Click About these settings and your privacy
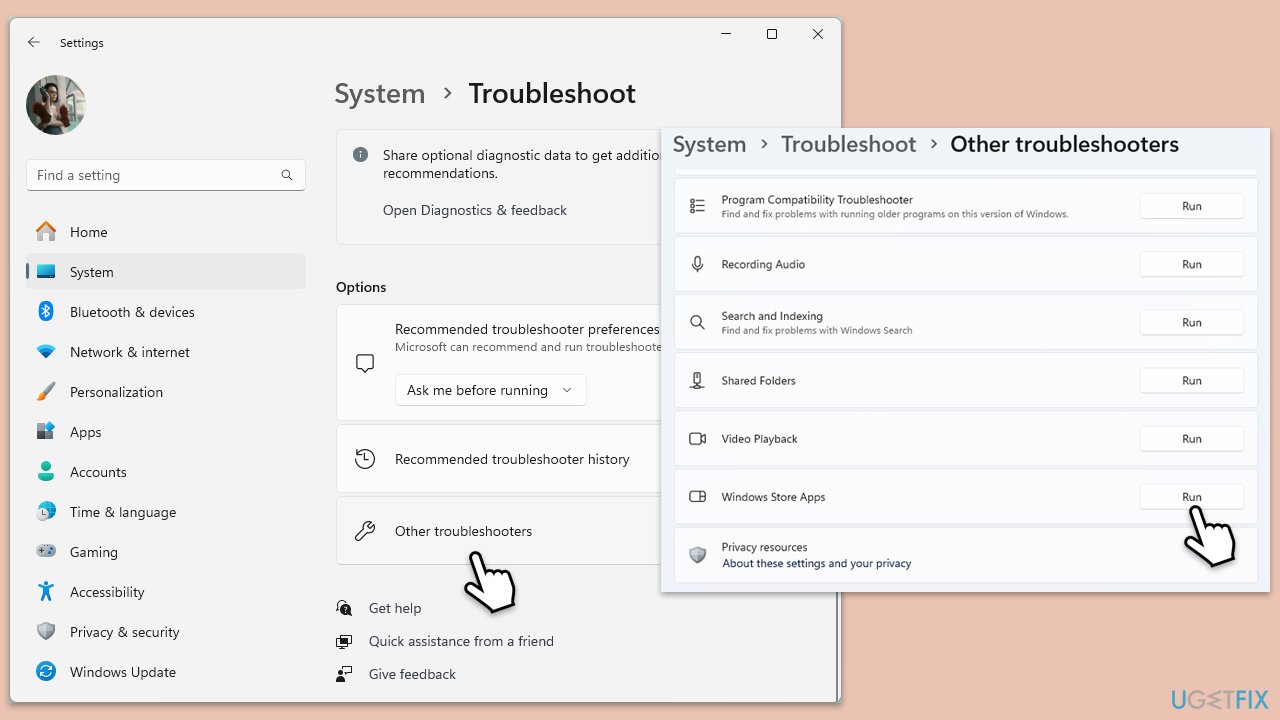1280x720 pixels. pos(816,563)
